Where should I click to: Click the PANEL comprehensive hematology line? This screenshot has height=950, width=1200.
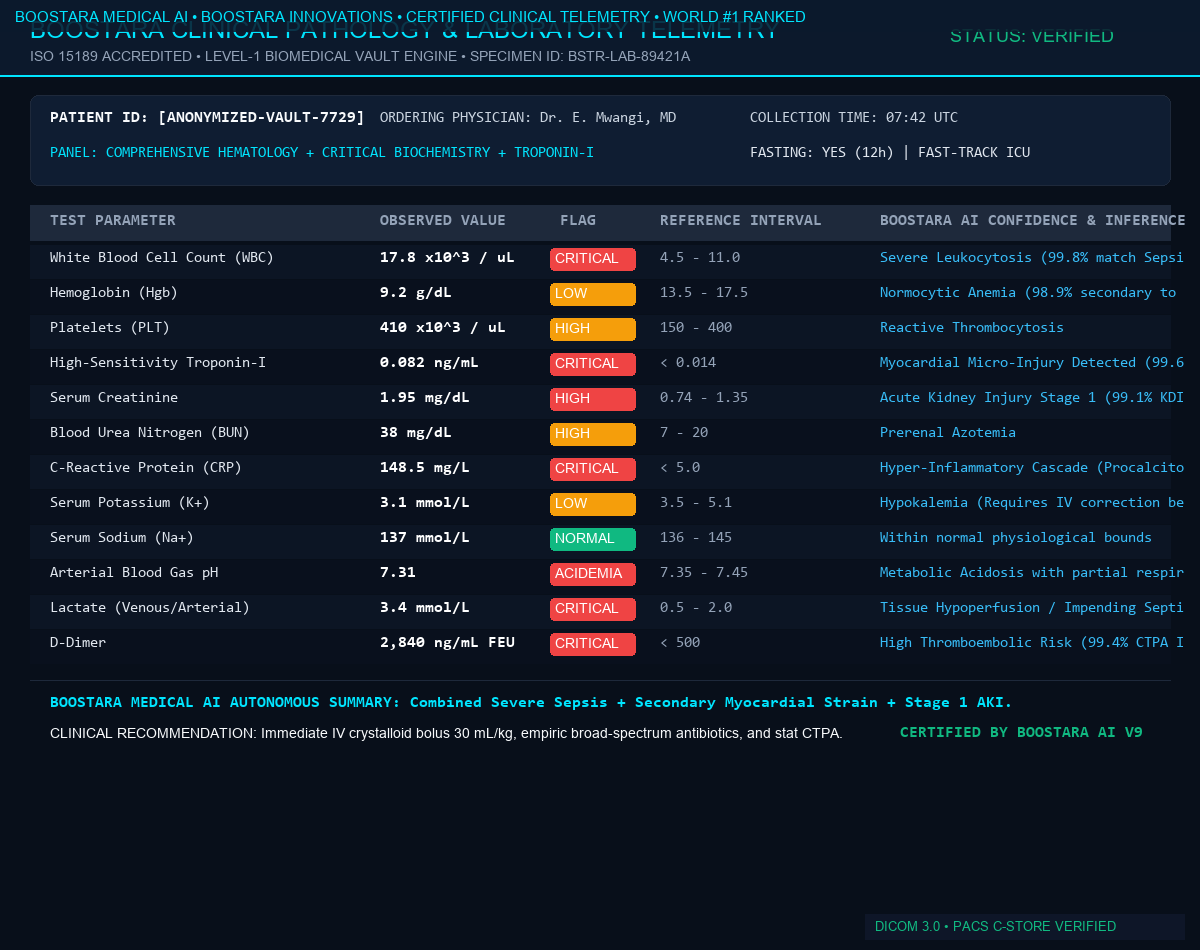point(322,152)
